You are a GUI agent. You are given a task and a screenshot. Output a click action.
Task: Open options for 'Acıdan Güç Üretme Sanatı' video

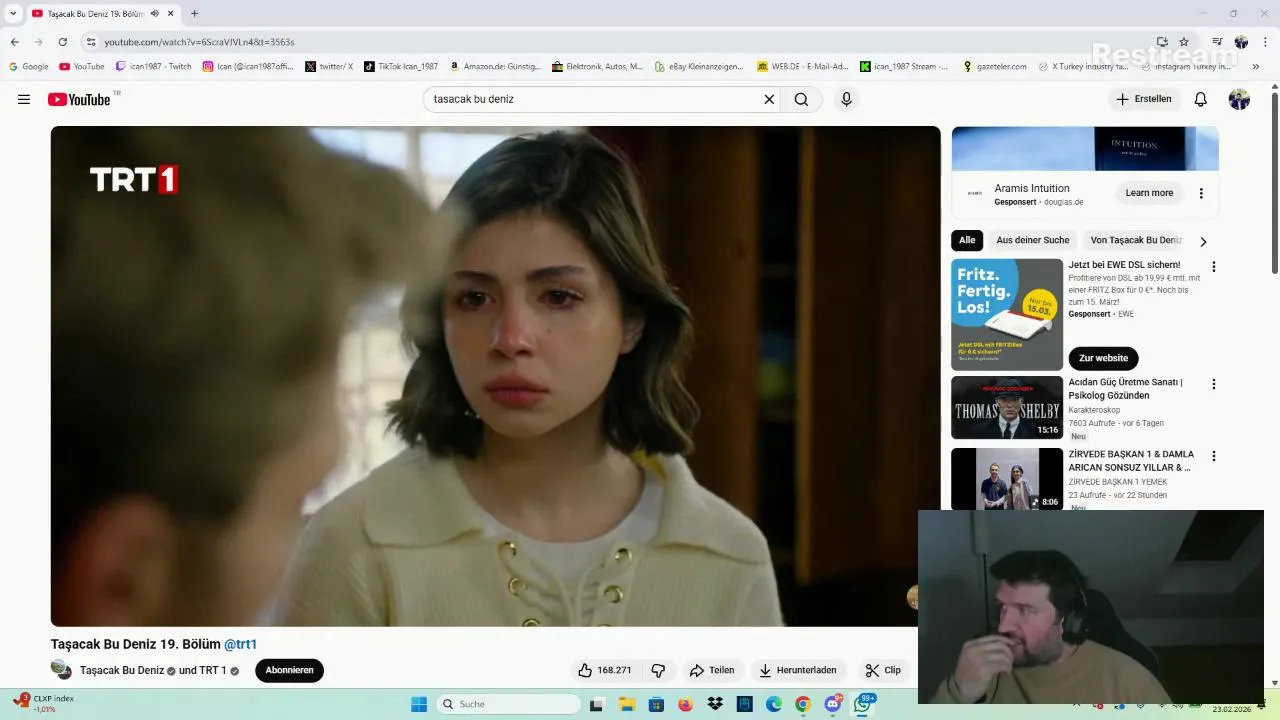[1214, 384]
